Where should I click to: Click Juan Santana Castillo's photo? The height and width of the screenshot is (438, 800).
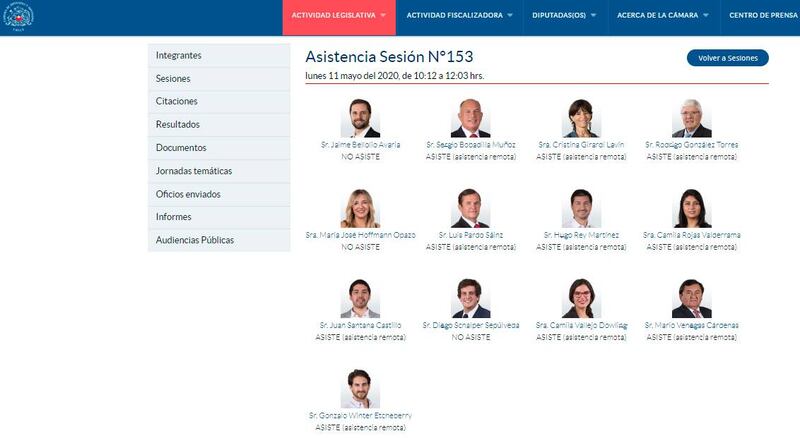coord(360,299)
